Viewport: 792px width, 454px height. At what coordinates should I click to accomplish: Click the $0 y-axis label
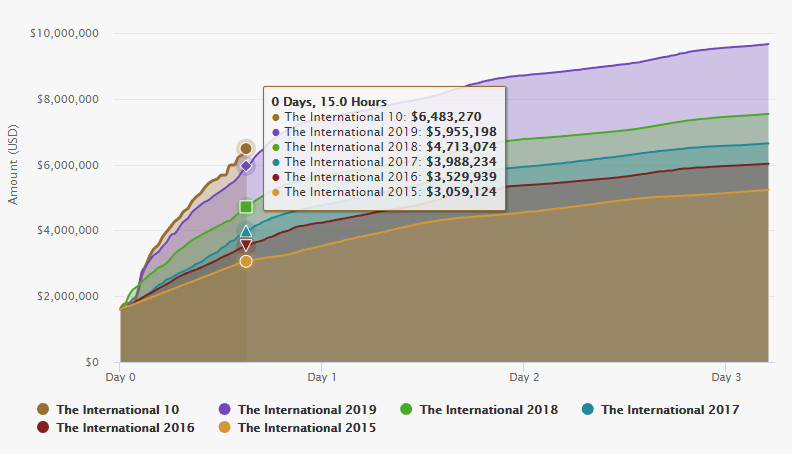click(92, 362)
